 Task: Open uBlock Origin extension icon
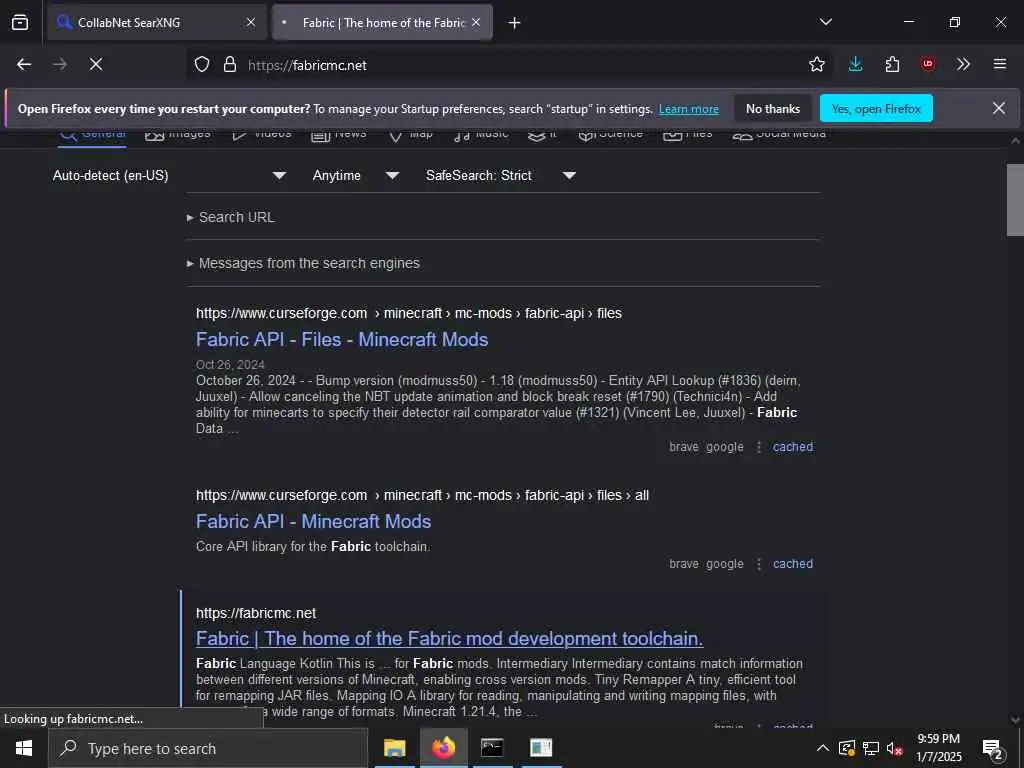click(928, 64)
